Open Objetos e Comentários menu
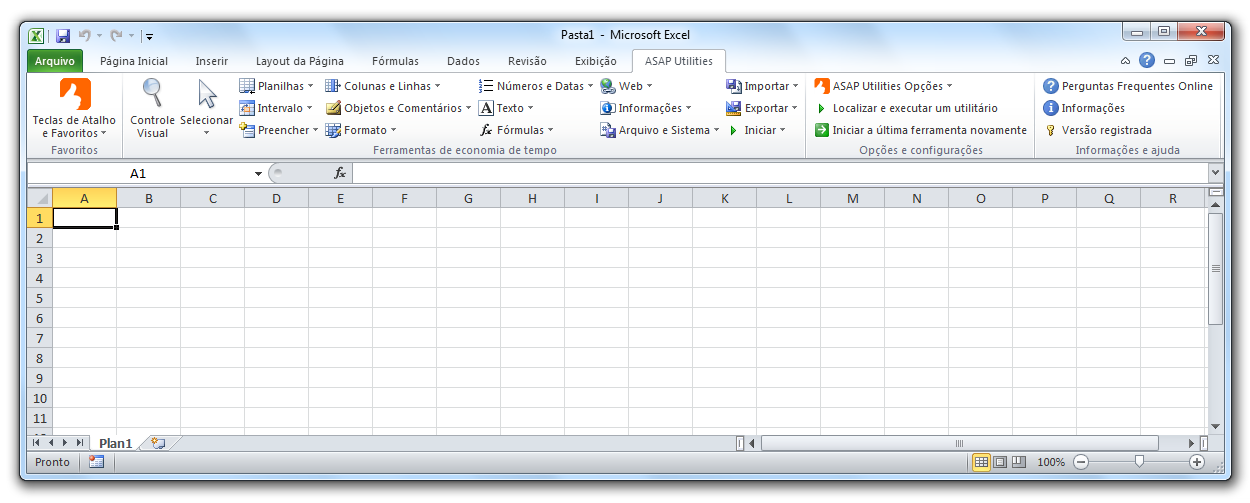 coord(399,108)
